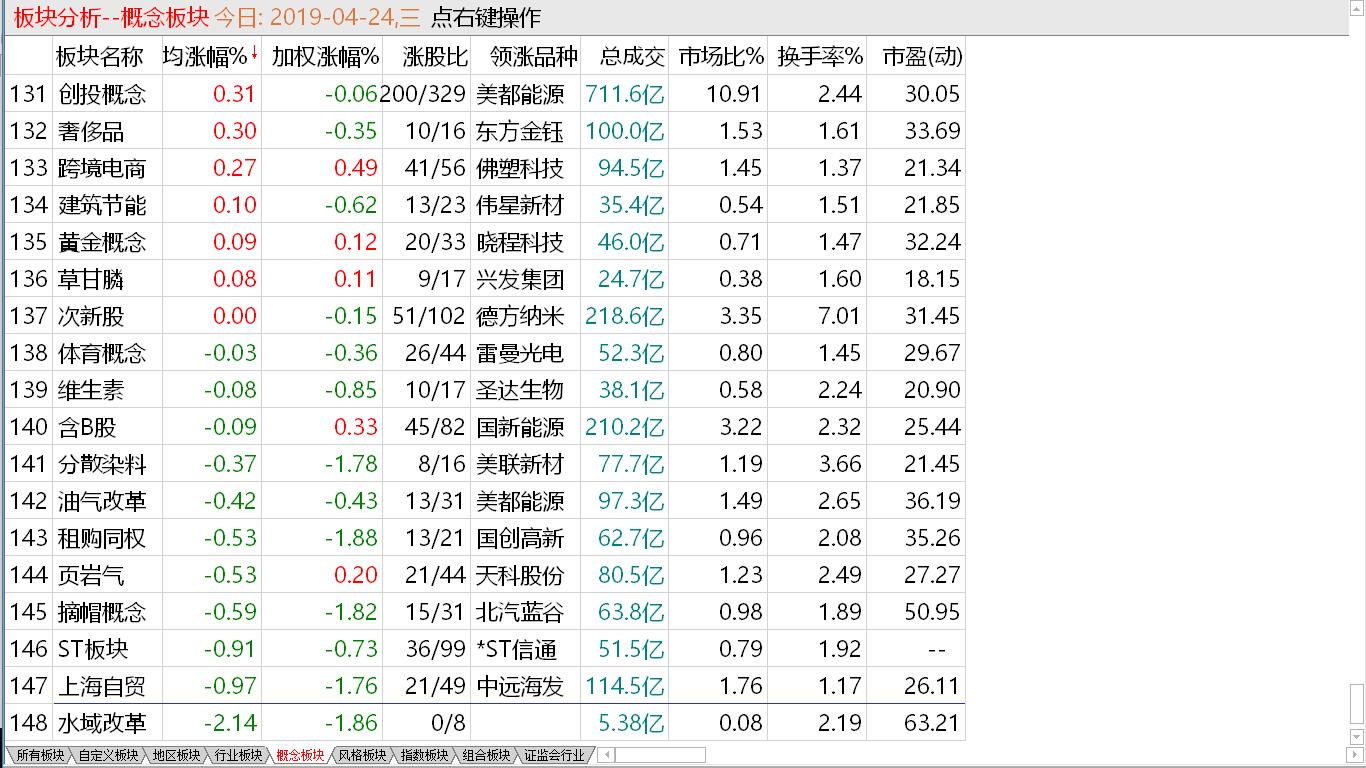This screenshot has width=1366, height=768.
Task: Select the ST板块 sector row
Action: (486, 649)
